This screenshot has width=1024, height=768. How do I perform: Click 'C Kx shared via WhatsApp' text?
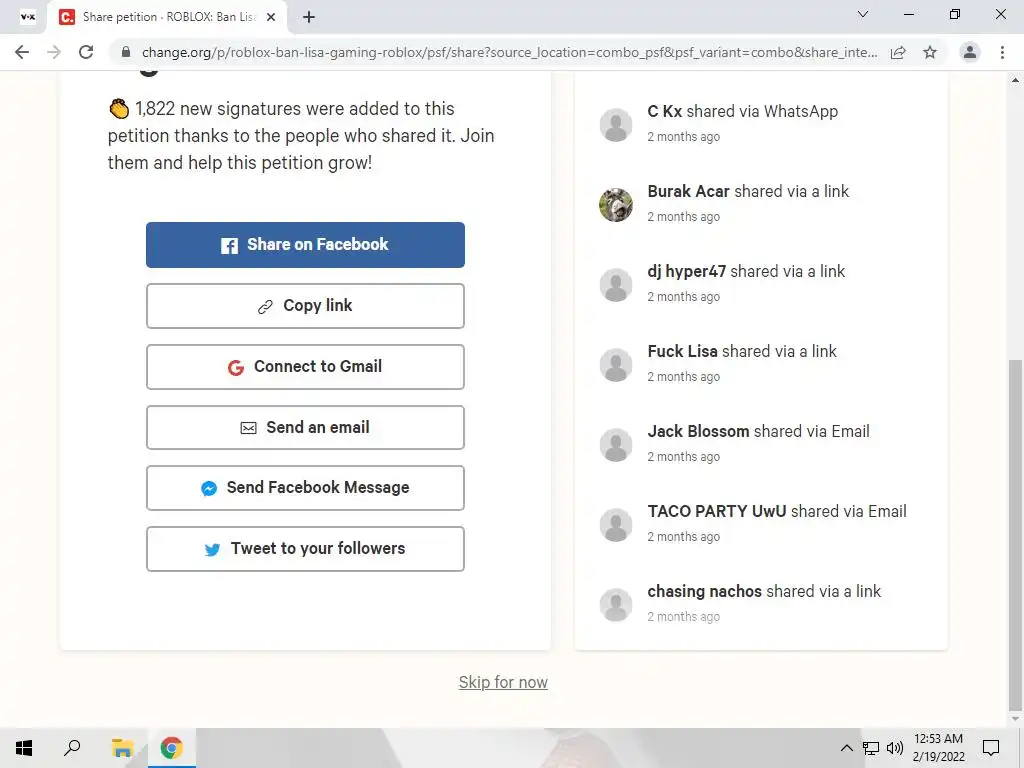pos(743,112)
